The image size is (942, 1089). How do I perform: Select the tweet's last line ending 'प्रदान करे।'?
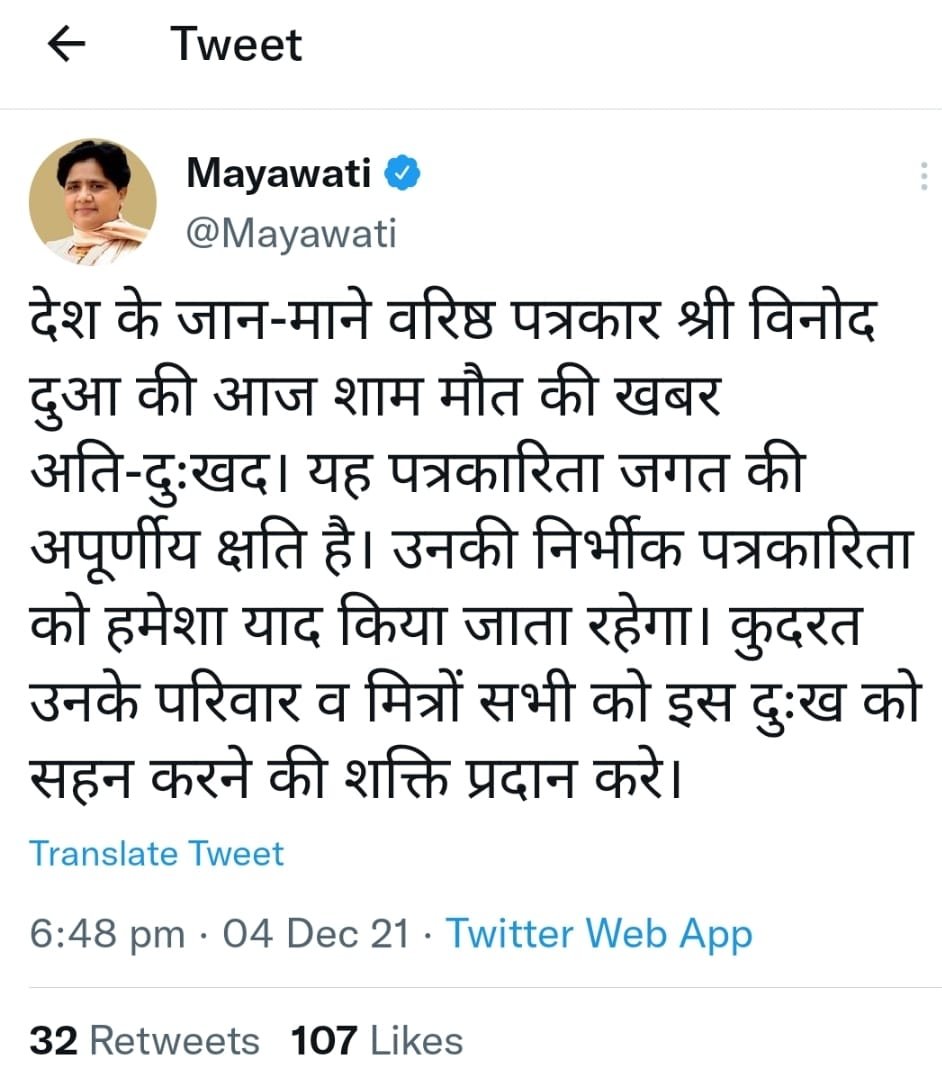(x=356, y=776)
